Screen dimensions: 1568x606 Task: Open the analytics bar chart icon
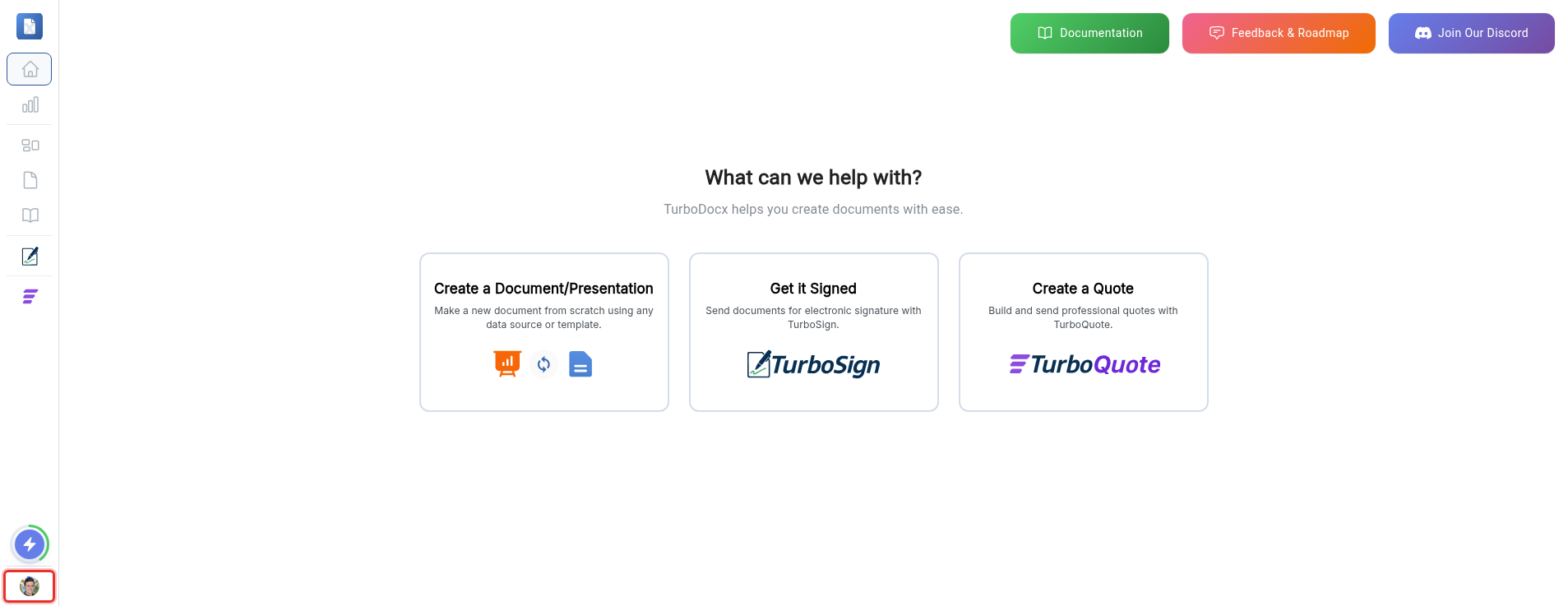coord(30,104)
